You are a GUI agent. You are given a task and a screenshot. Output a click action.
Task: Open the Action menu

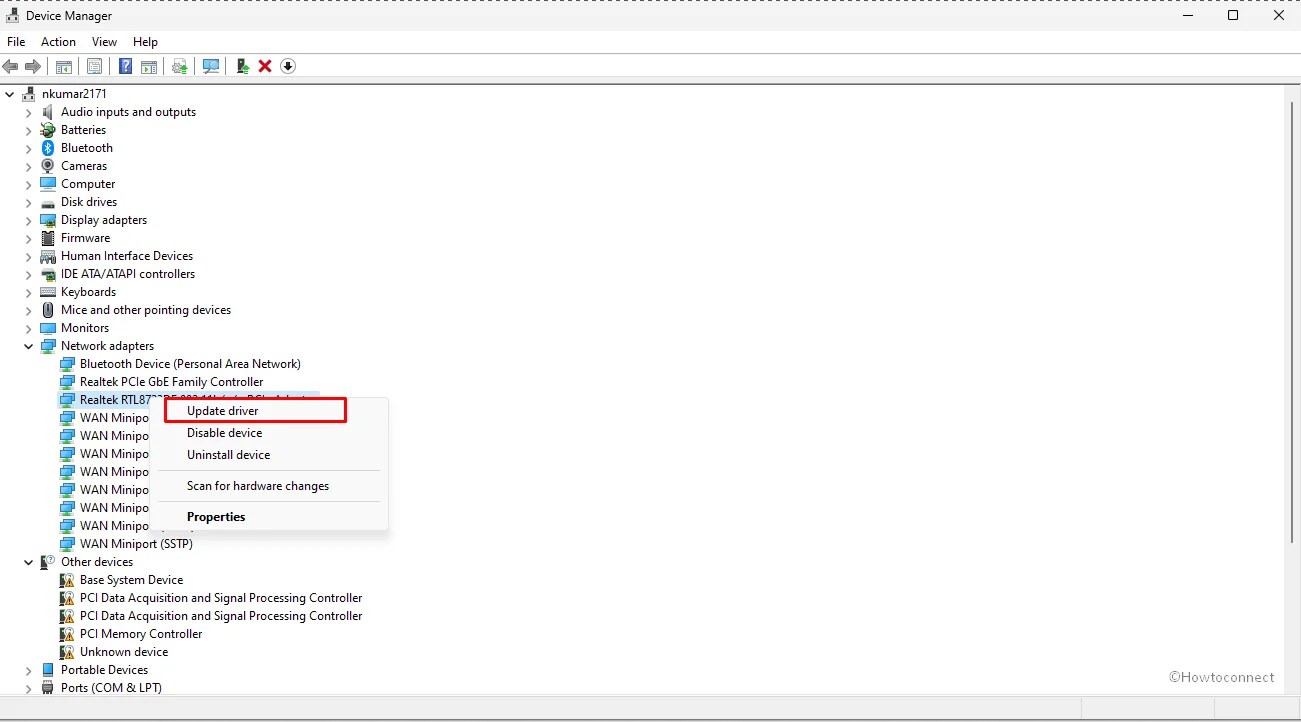(58, 42)
